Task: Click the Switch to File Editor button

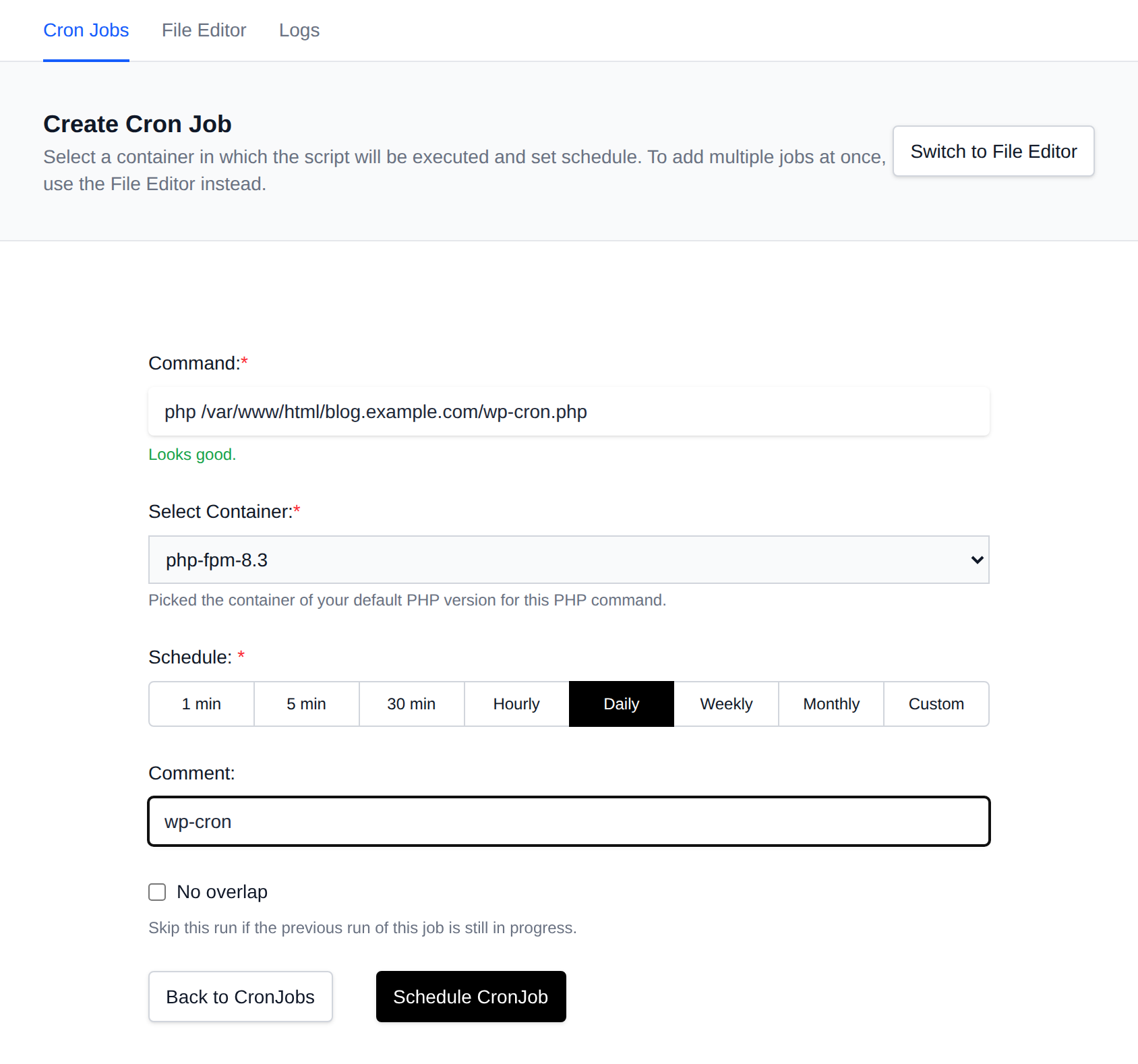Action: 993,151
